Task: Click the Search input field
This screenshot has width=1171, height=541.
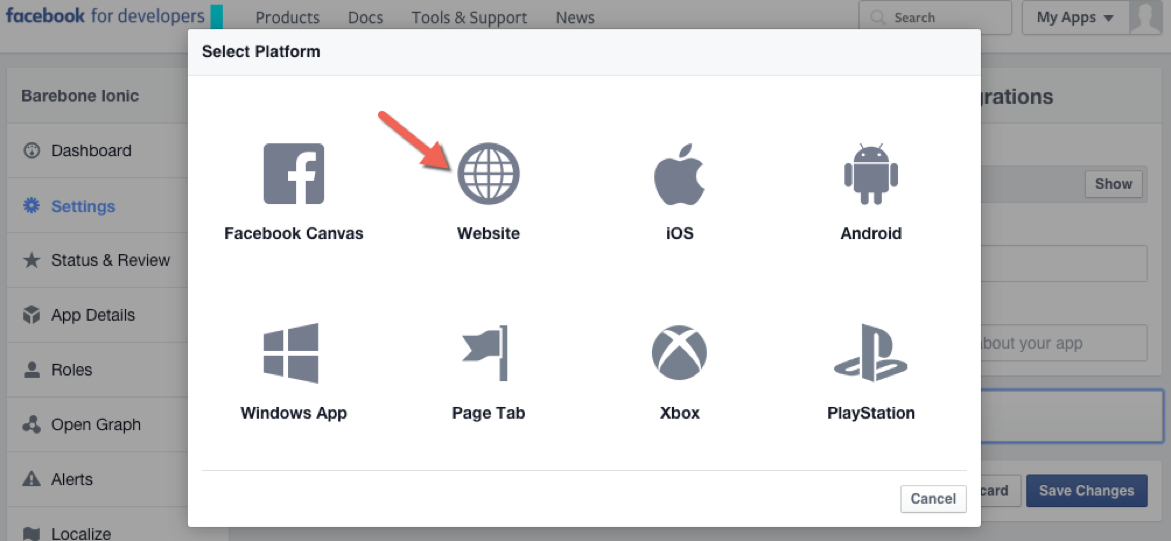Action: coord(935,17)
